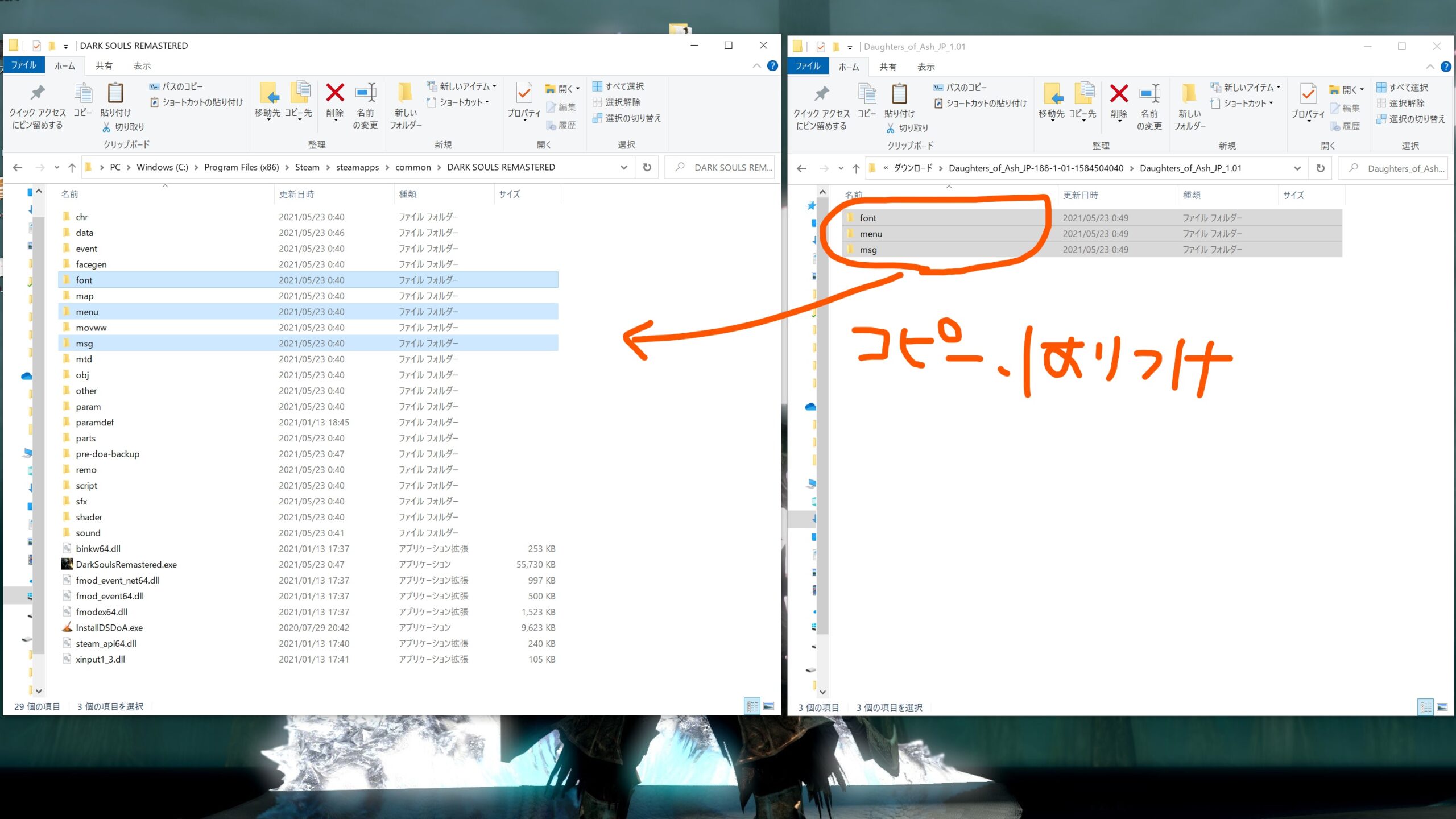Click Rename (名前の変更) in DARK SOULS window

click(x=365, y=106)
